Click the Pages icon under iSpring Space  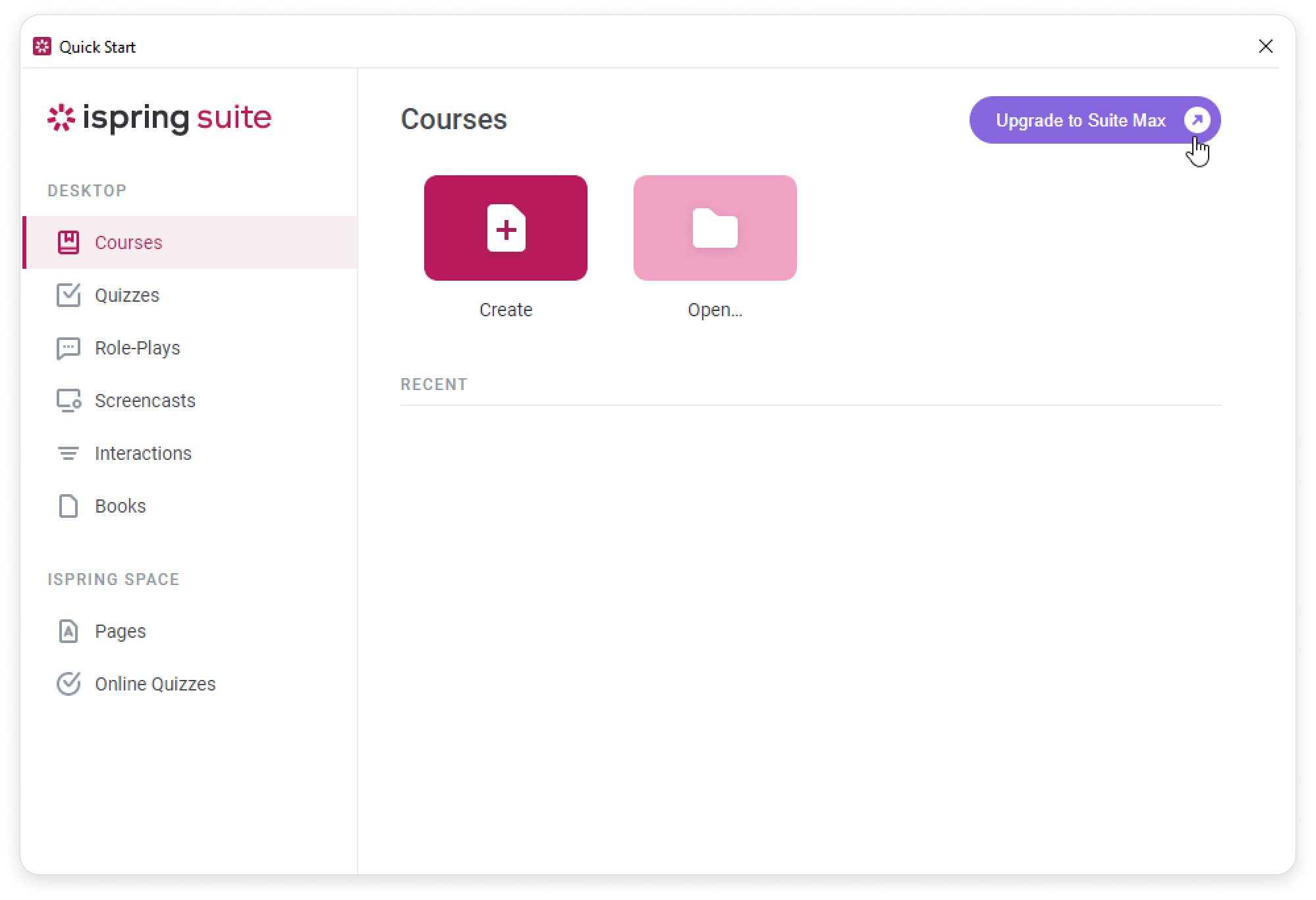pyautogui.click(x=68, y=631)
